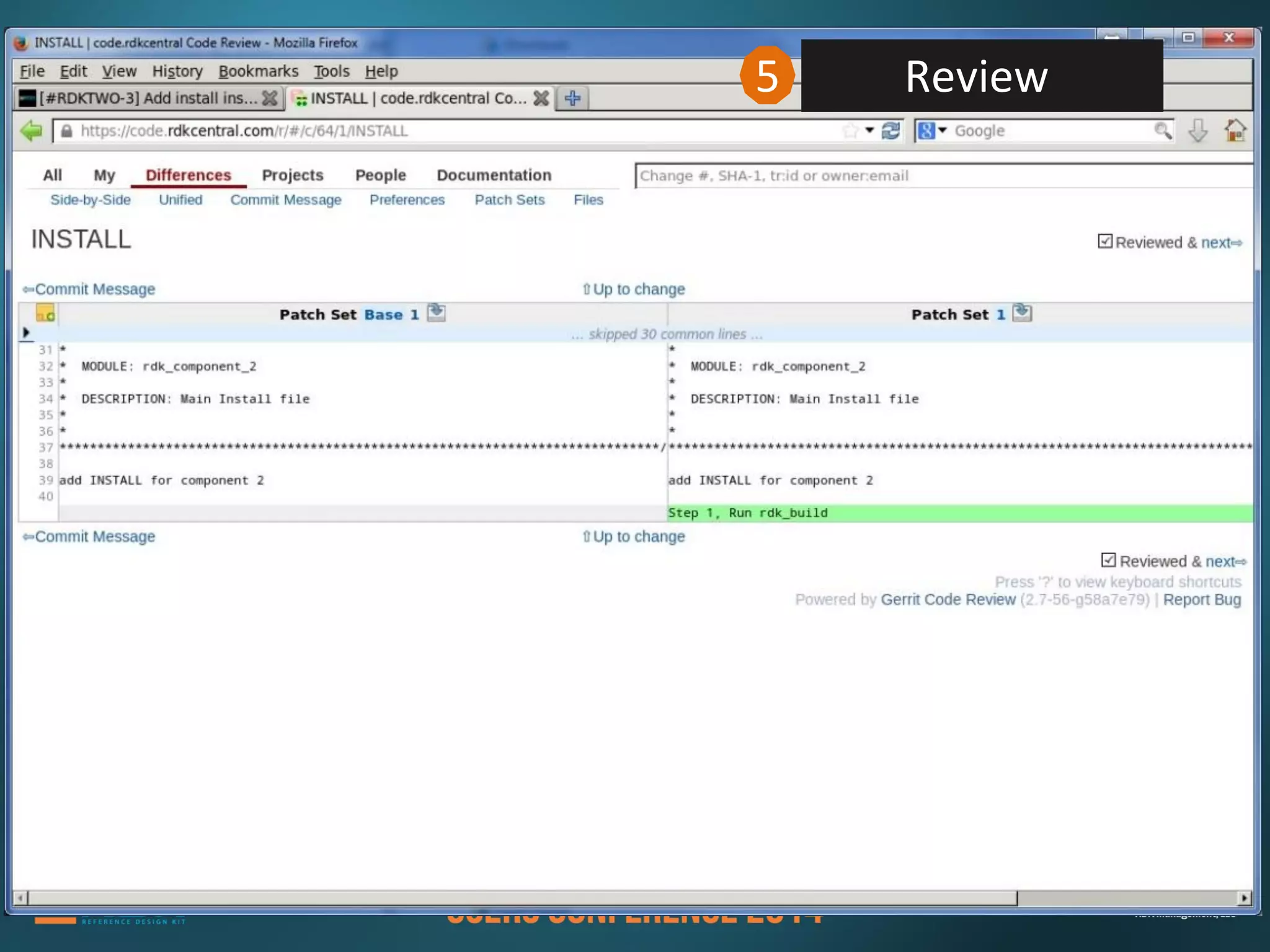Download the right patch set file icon
Viewport: 1270px width, 952px height.
pos(1022,312)
